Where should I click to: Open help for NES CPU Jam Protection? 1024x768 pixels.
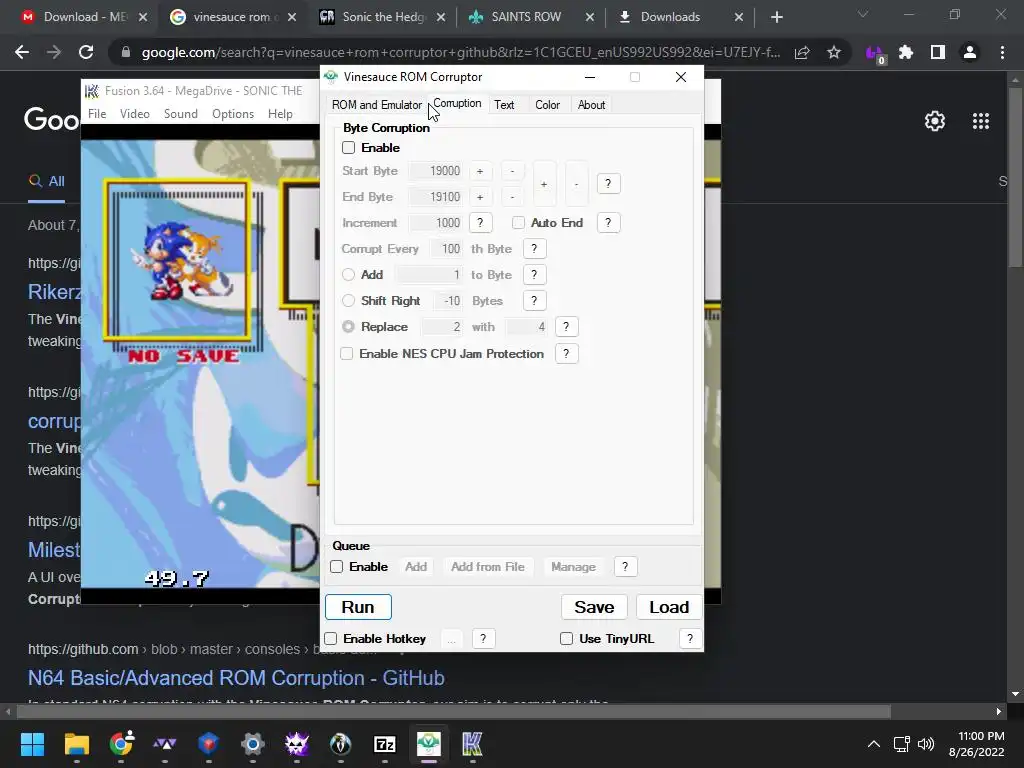[566, 353]
